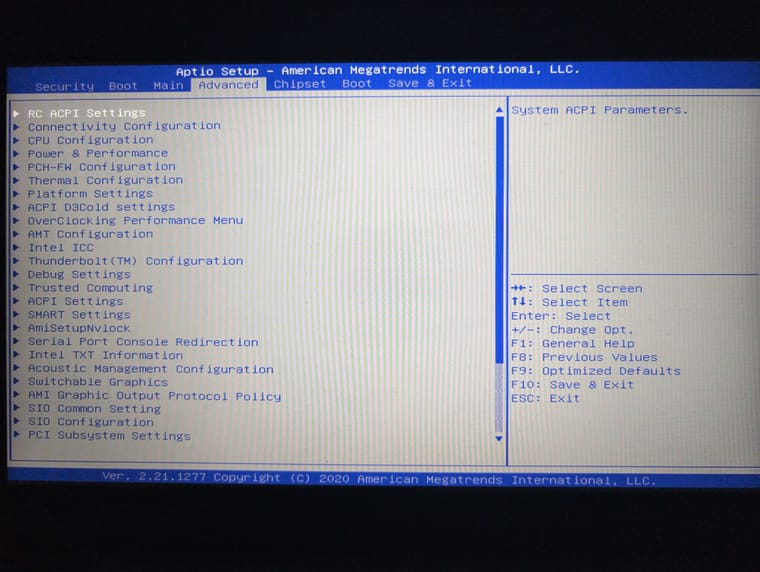
Task: Click the arrow beside Debug Settings
Action: 16,274
